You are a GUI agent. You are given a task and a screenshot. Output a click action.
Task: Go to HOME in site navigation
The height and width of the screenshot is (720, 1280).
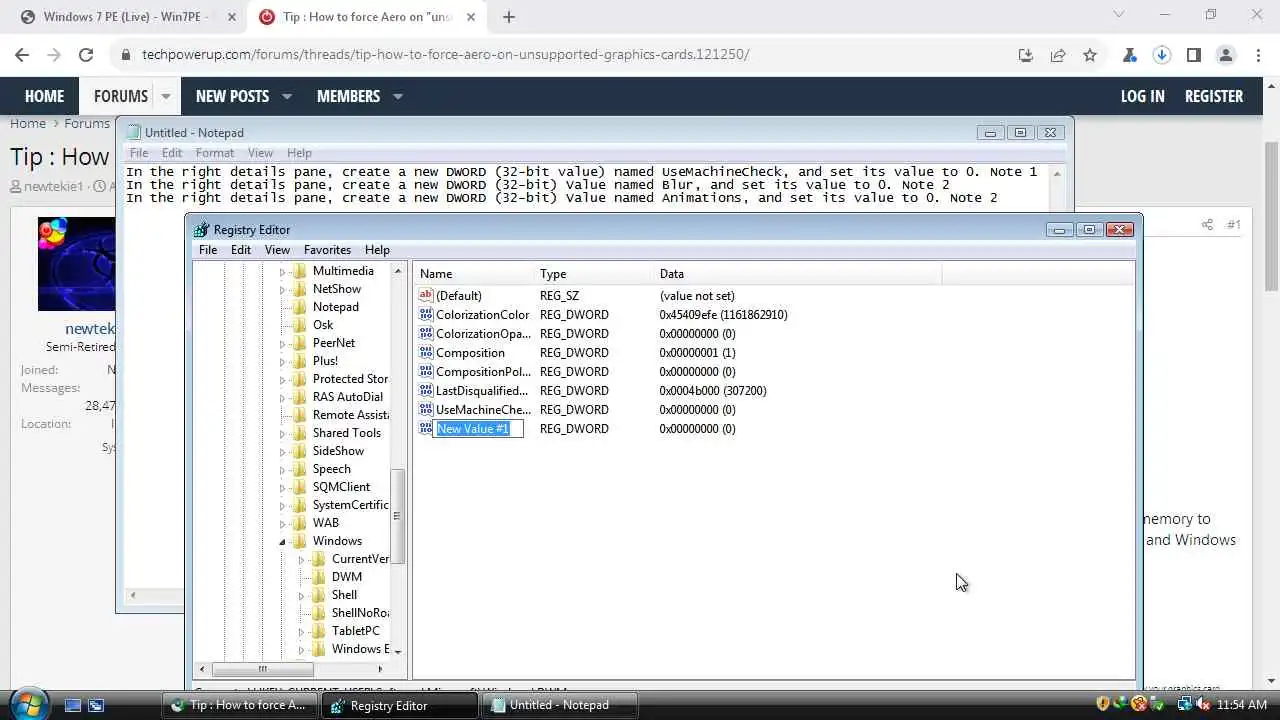click(x=44, y=96)
